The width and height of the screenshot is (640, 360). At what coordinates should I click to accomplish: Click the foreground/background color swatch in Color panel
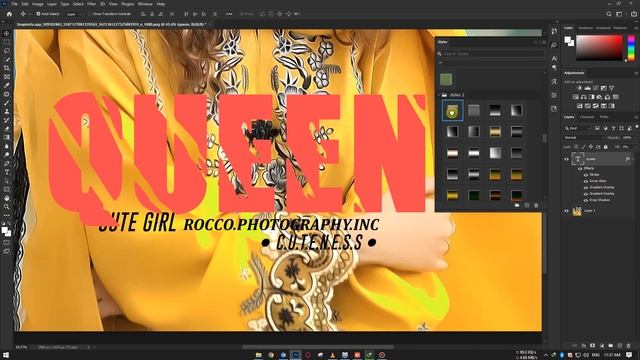click(569, 40)
